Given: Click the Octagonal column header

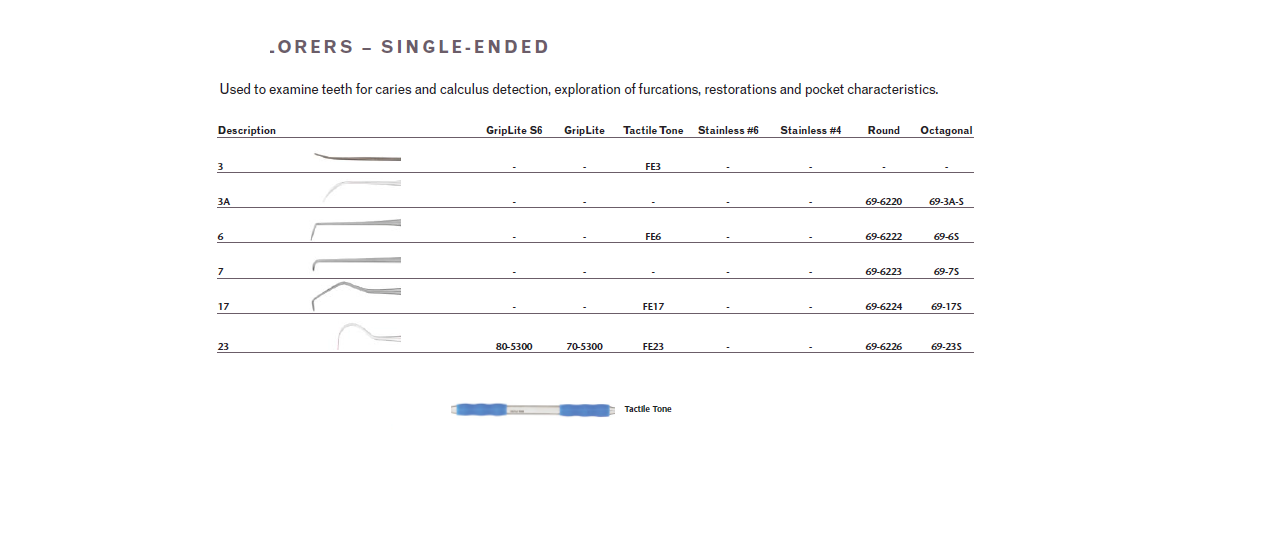Looking at the screenshot, I should (x=946, y=130).
